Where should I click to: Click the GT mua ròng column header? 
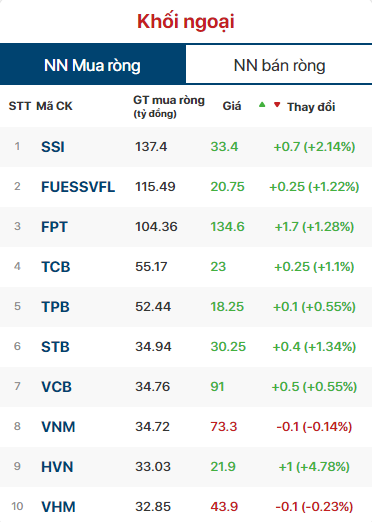[169, 106]
